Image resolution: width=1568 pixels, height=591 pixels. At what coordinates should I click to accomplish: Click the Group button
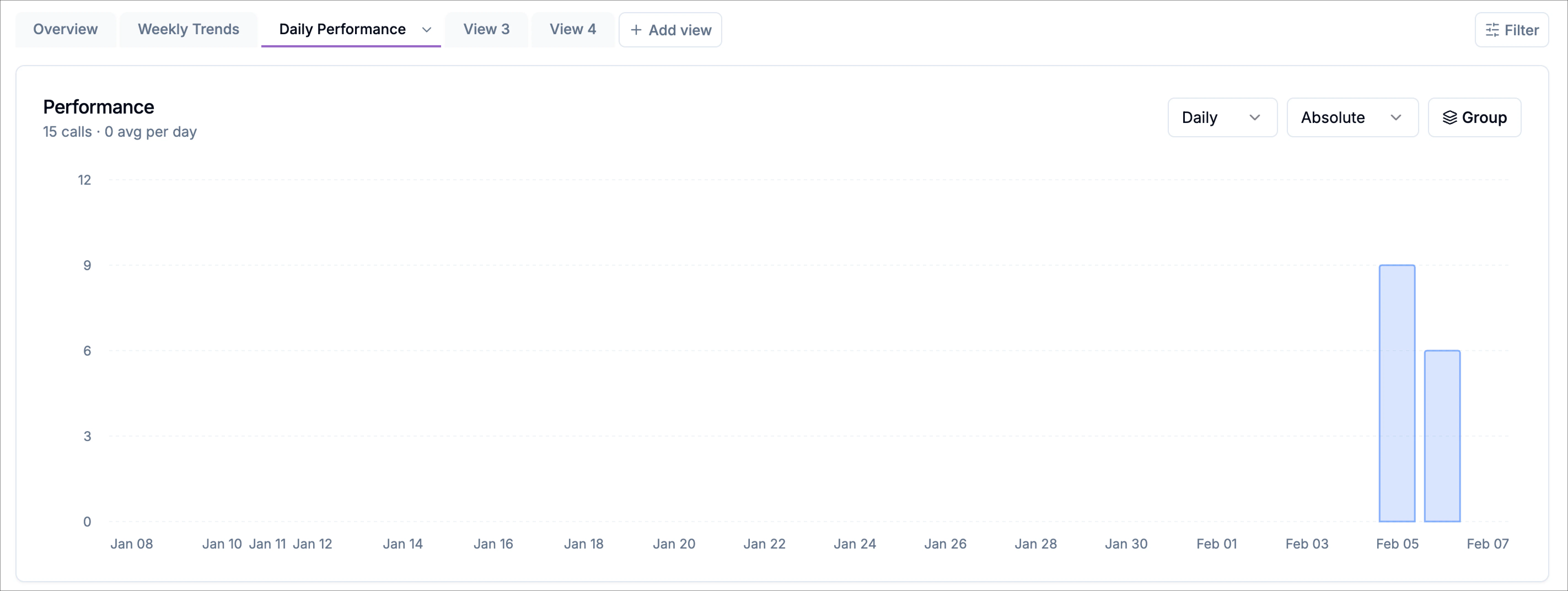click(1474, 117)
